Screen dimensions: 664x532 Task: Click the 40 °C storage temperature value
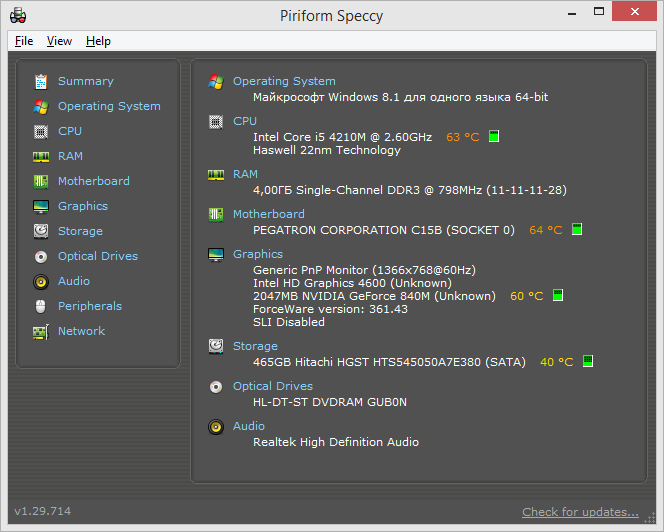(x=556, y=362)
